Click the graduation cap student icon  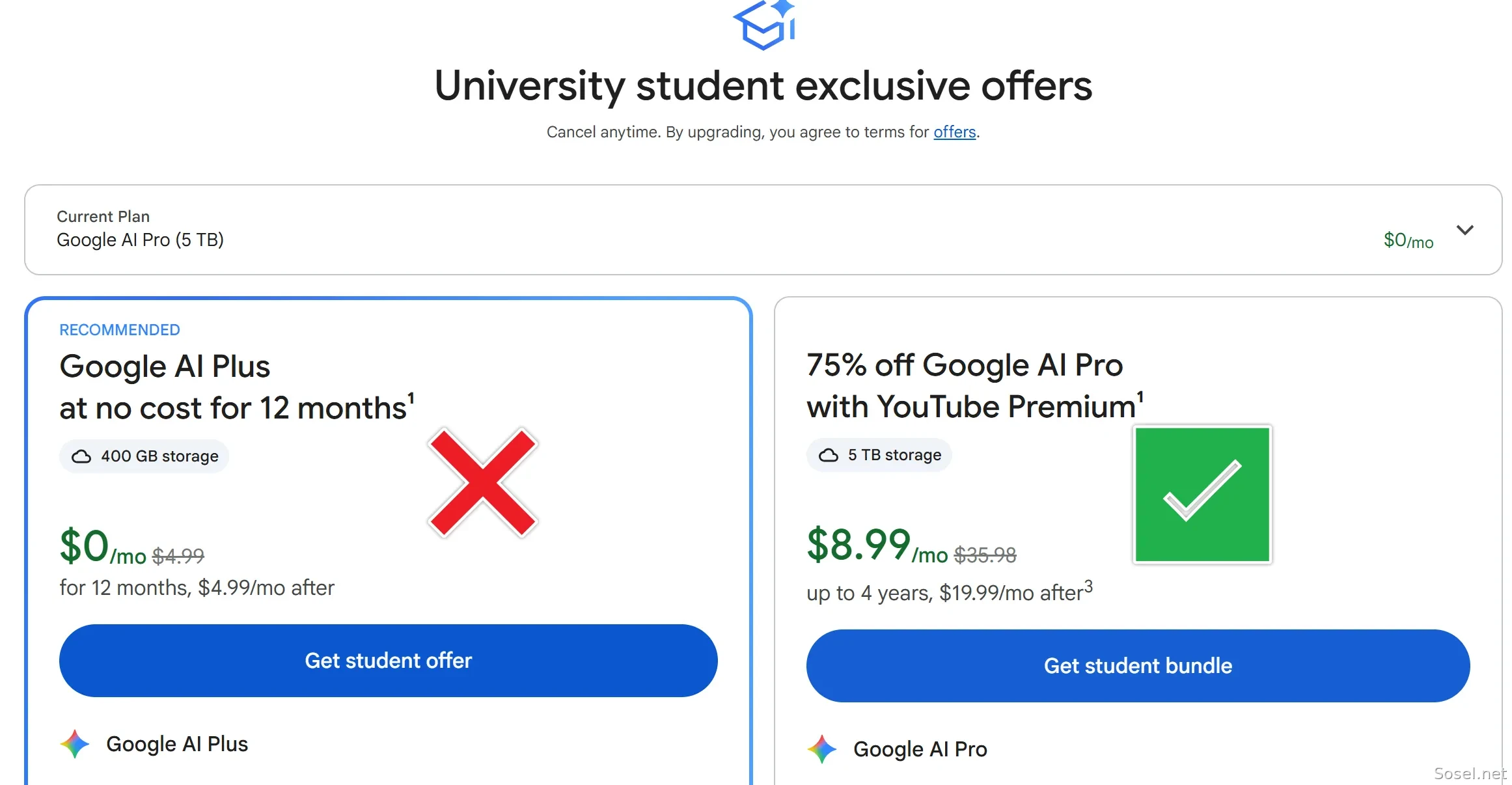pyautogui.click(x=765, y=25)
